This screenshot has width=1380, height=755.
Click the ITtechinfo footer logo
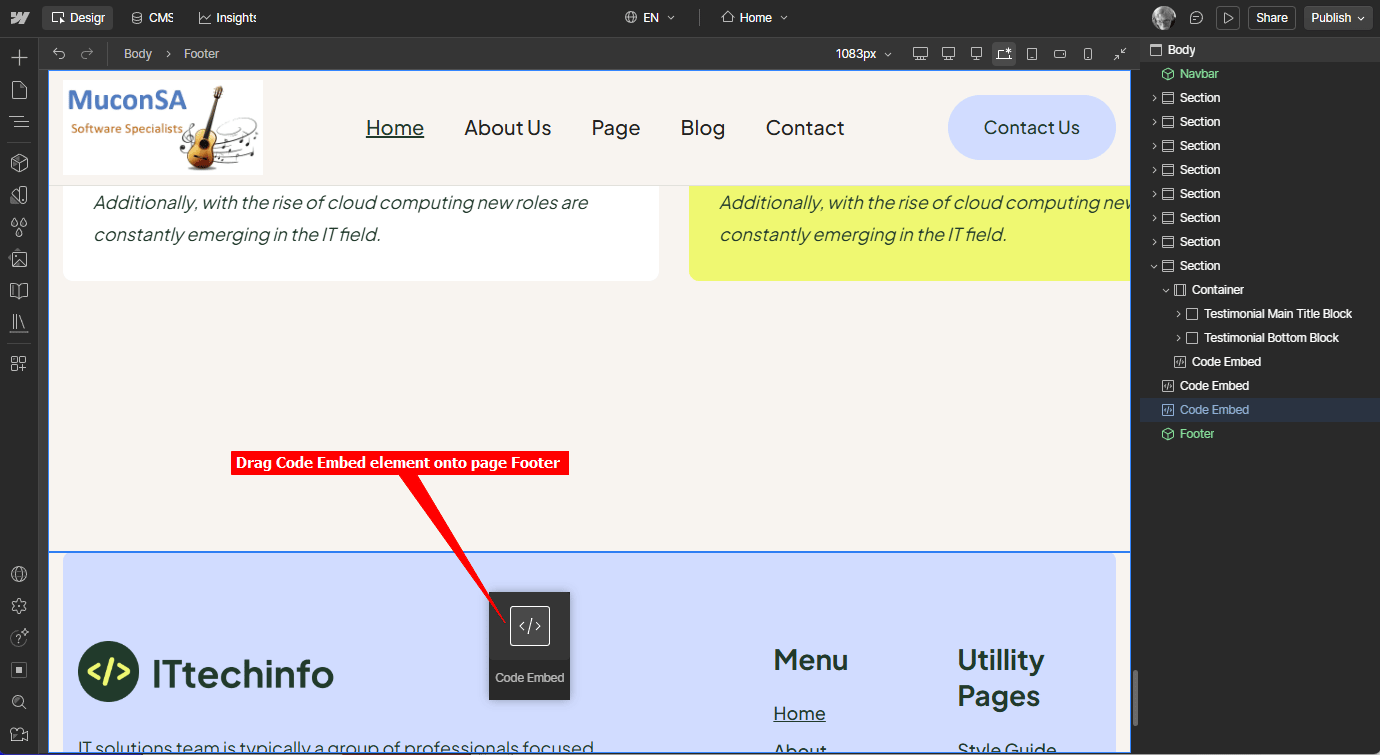pos(206,673)
